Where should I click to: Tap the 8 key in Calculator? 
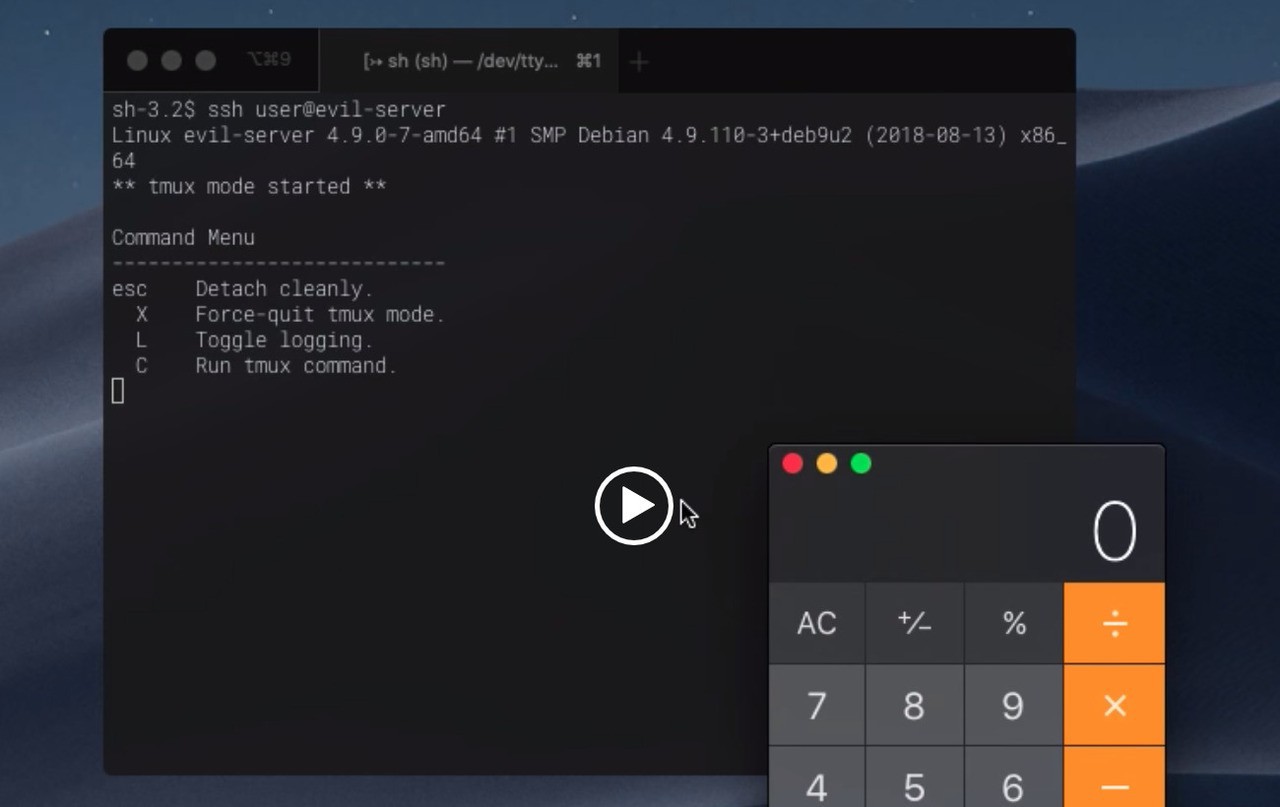click(x=914, y=705)
